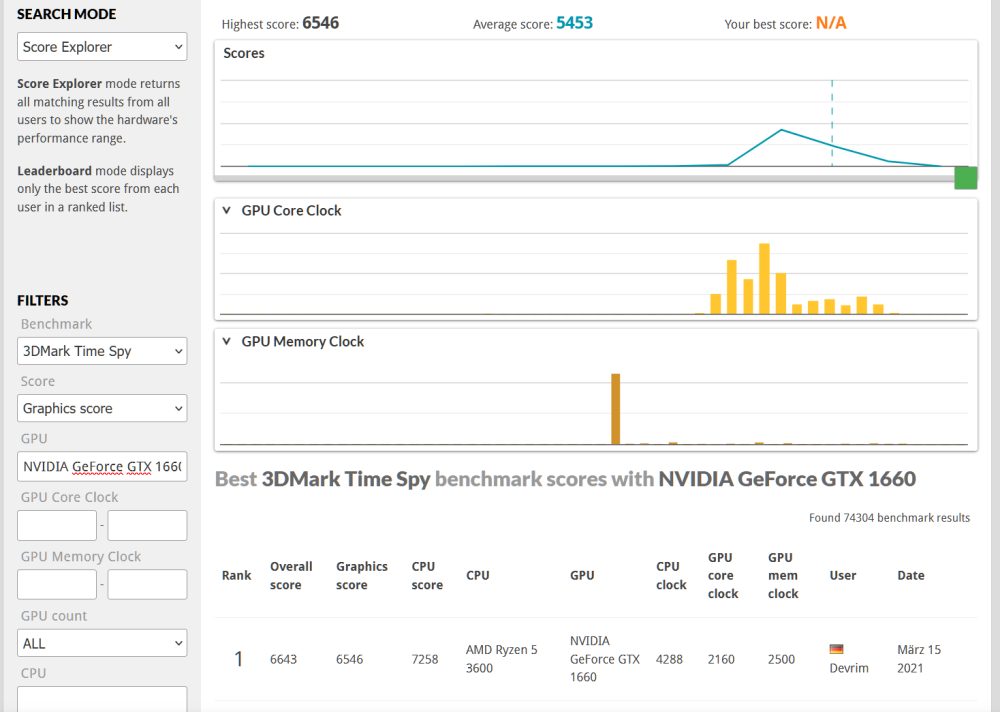Open the Search Mode dropdown

(x=102, y=47)
